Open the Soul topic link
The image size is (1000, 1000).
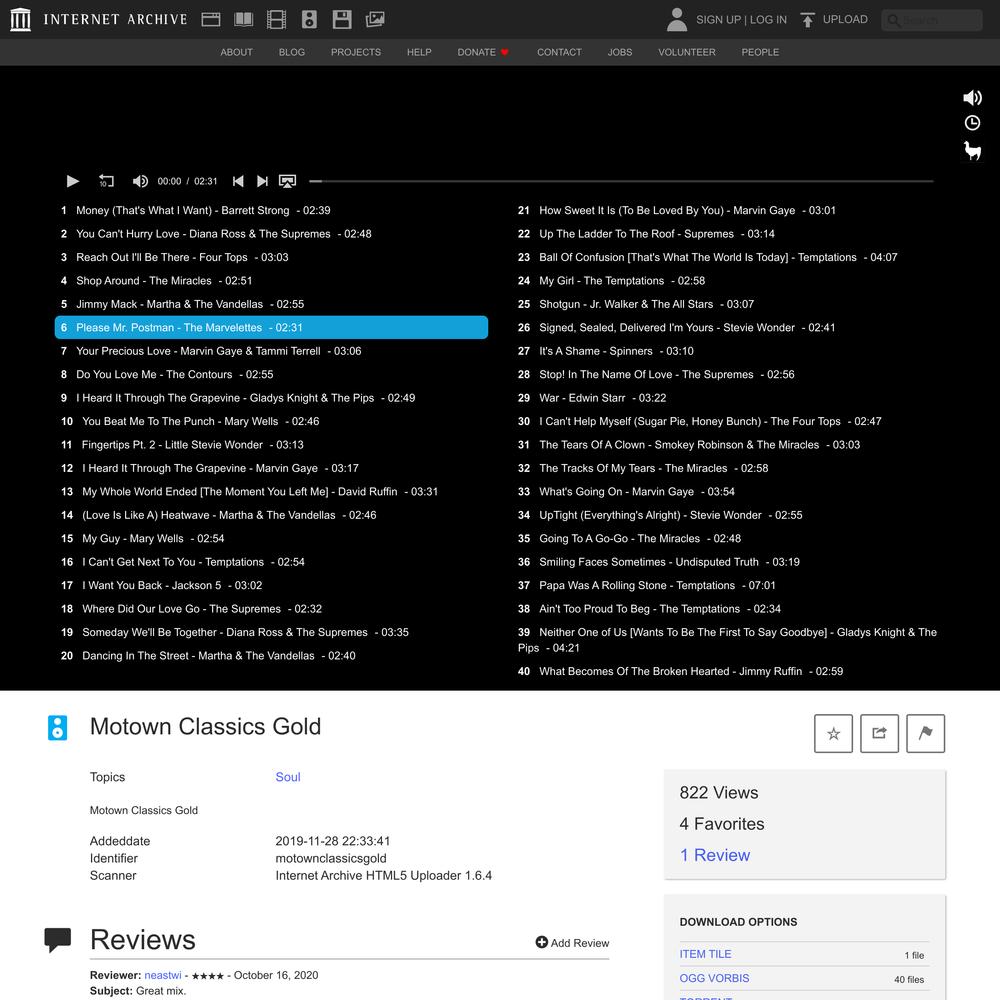pos(288,777)
